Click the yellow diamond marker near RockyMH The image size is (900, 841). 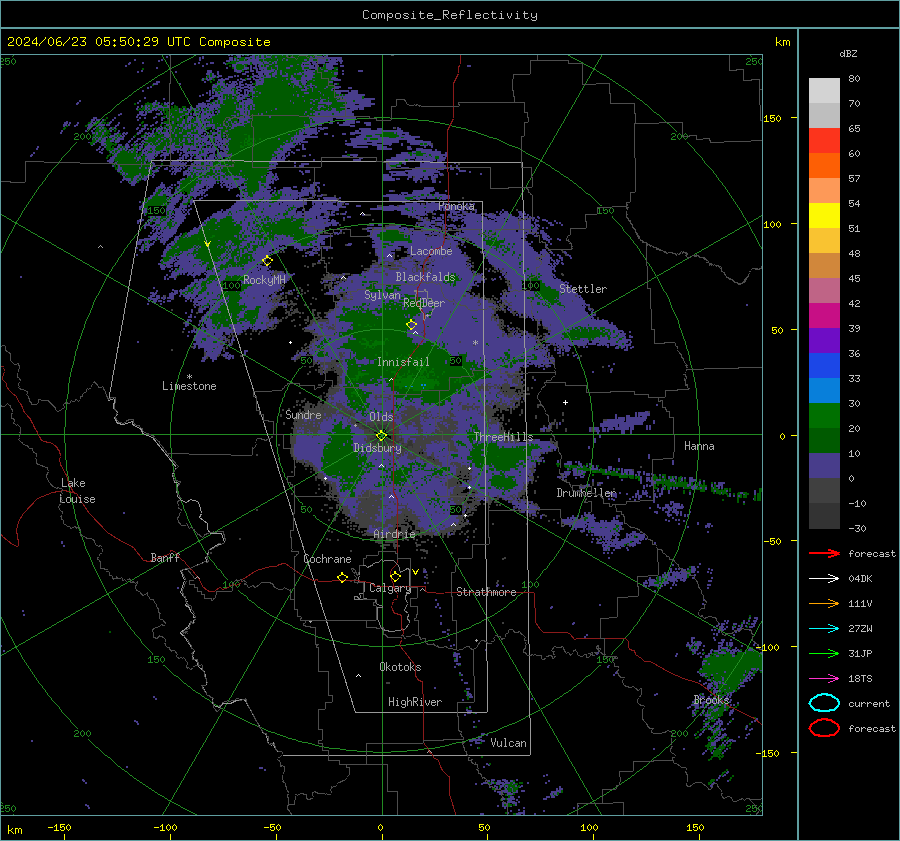267,261
